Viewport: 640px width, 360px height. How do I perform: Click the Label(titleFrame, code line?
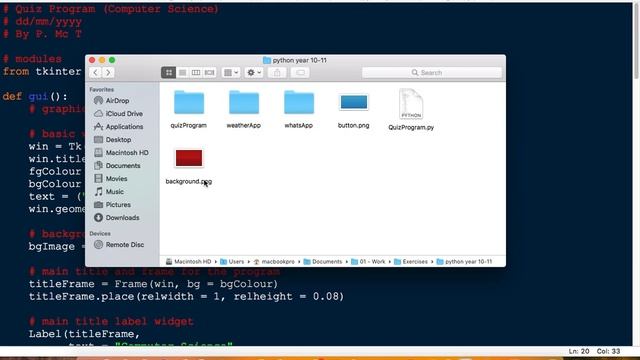point(84,334)
